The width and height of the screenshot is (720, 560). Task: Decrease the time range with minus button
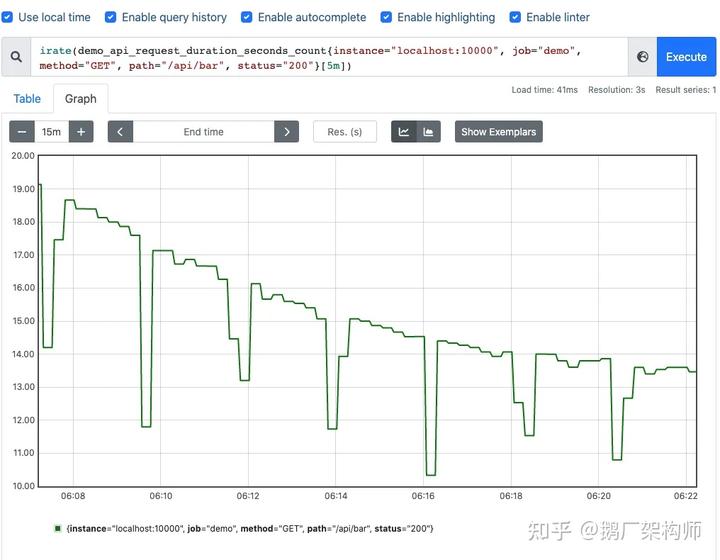tap(22, 132)
